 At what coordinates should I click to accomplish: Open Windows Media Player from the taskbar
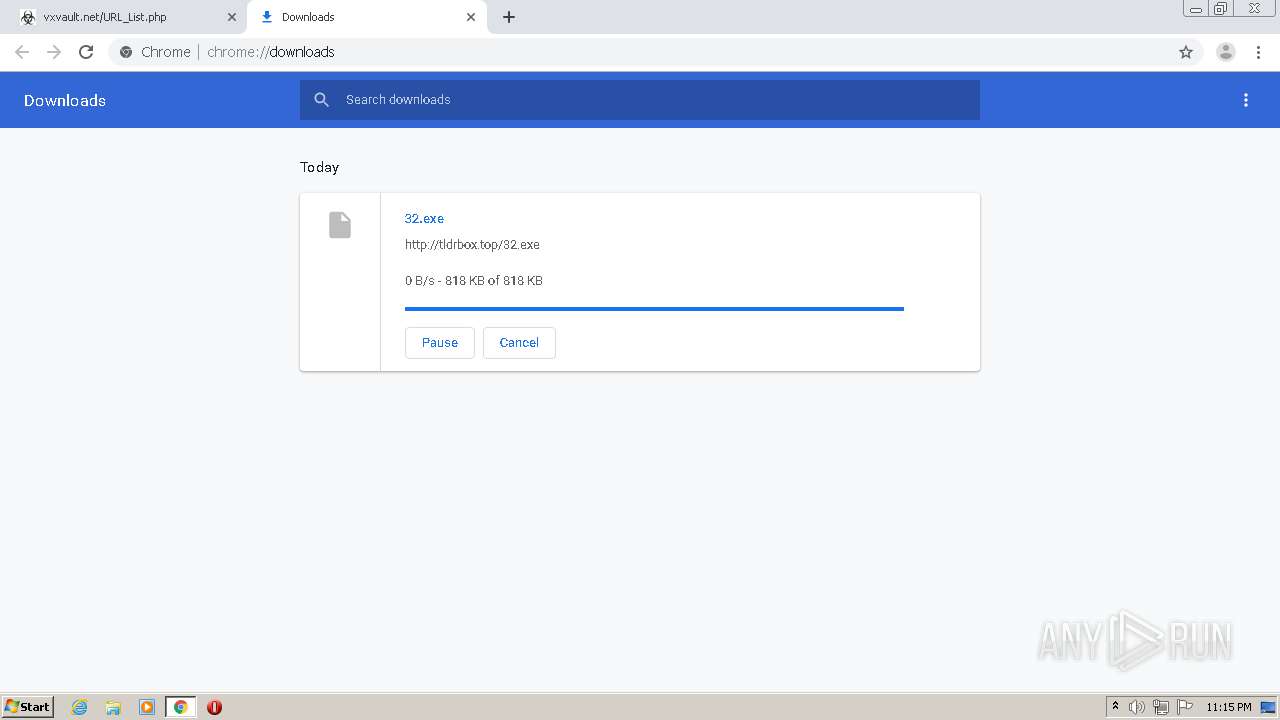[147, 707]
